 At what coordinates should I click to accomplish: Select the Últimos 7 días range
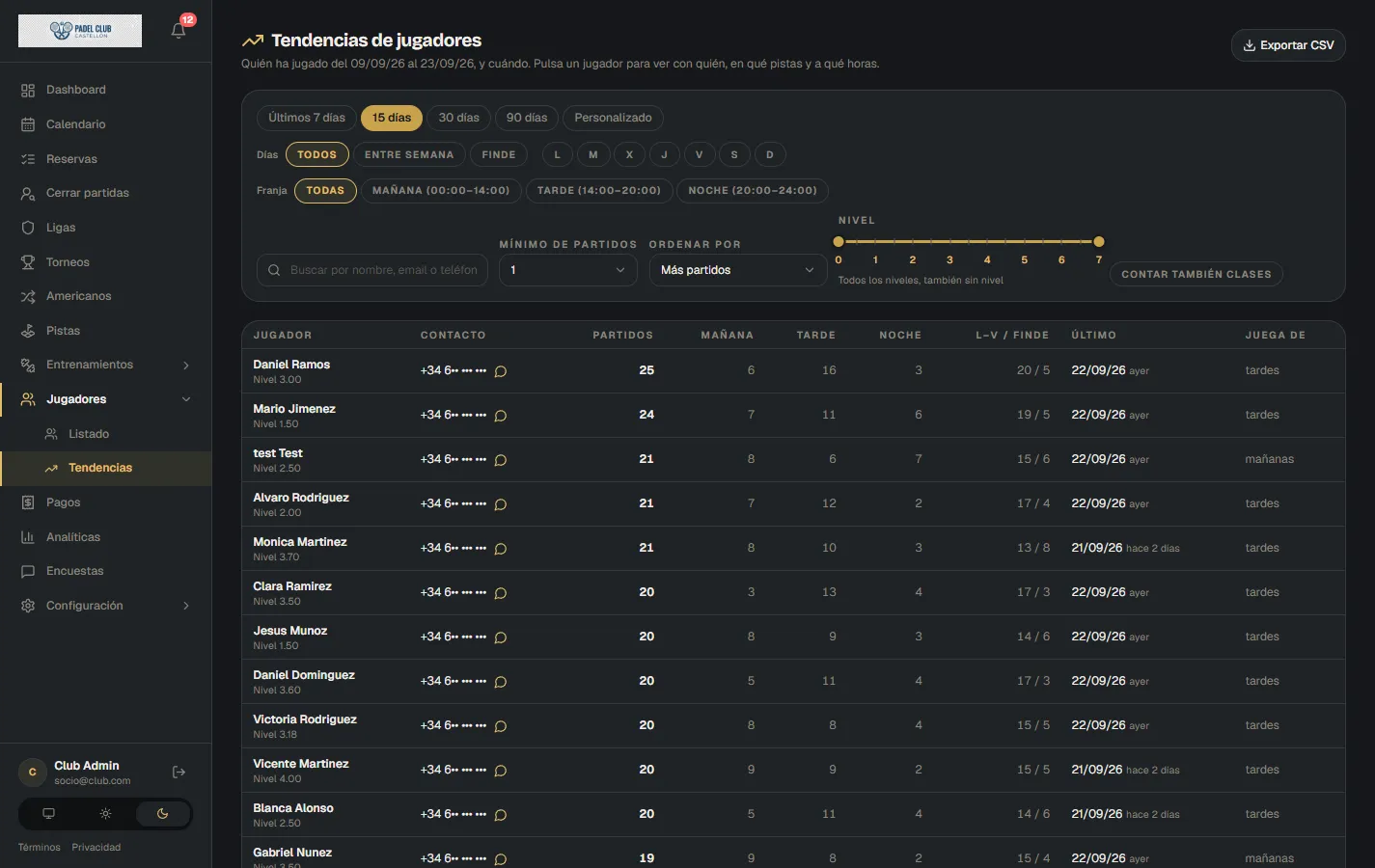coord(307,118)
